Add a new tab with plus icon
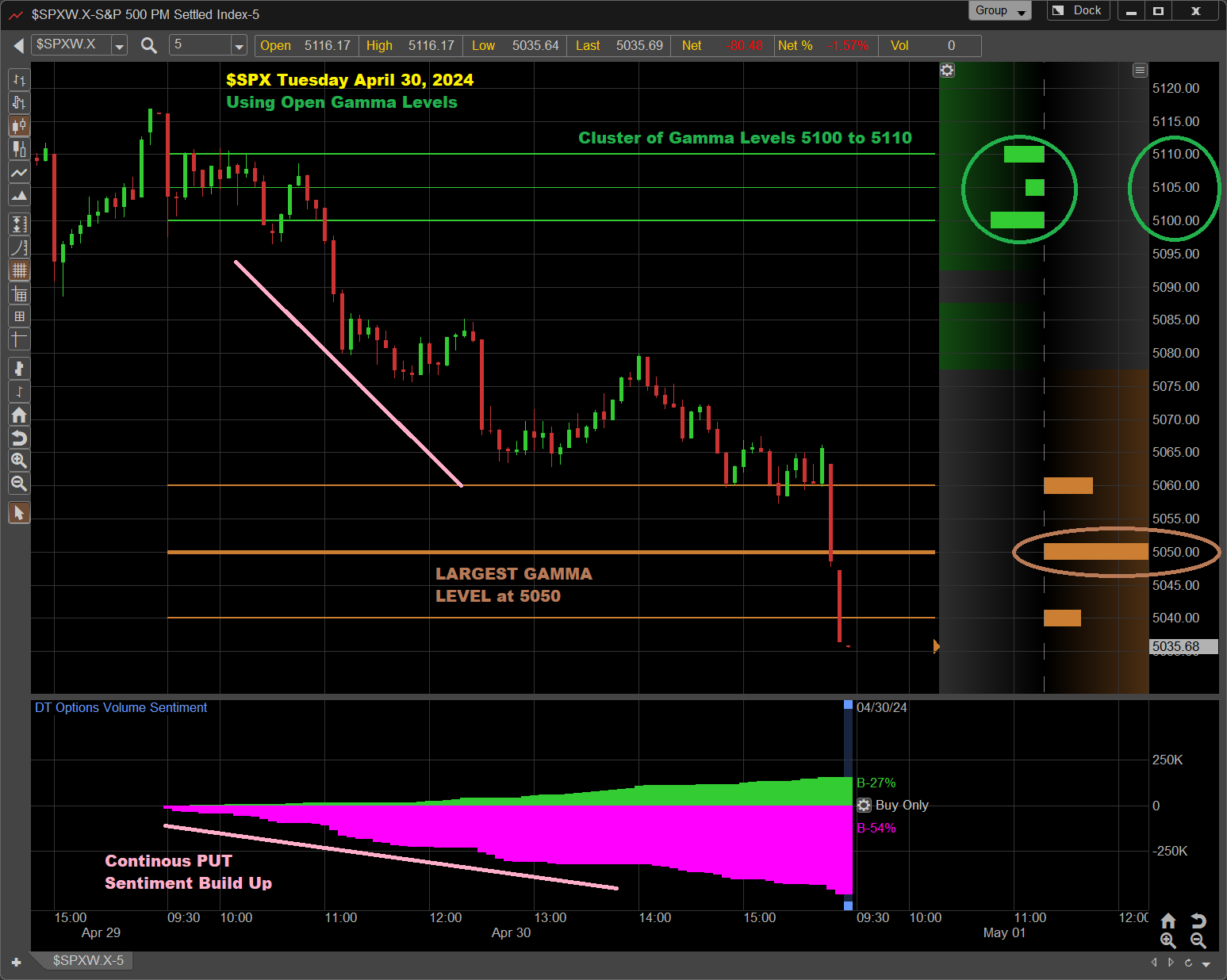This screenshot has width=1227, height=980. (16, 962)
